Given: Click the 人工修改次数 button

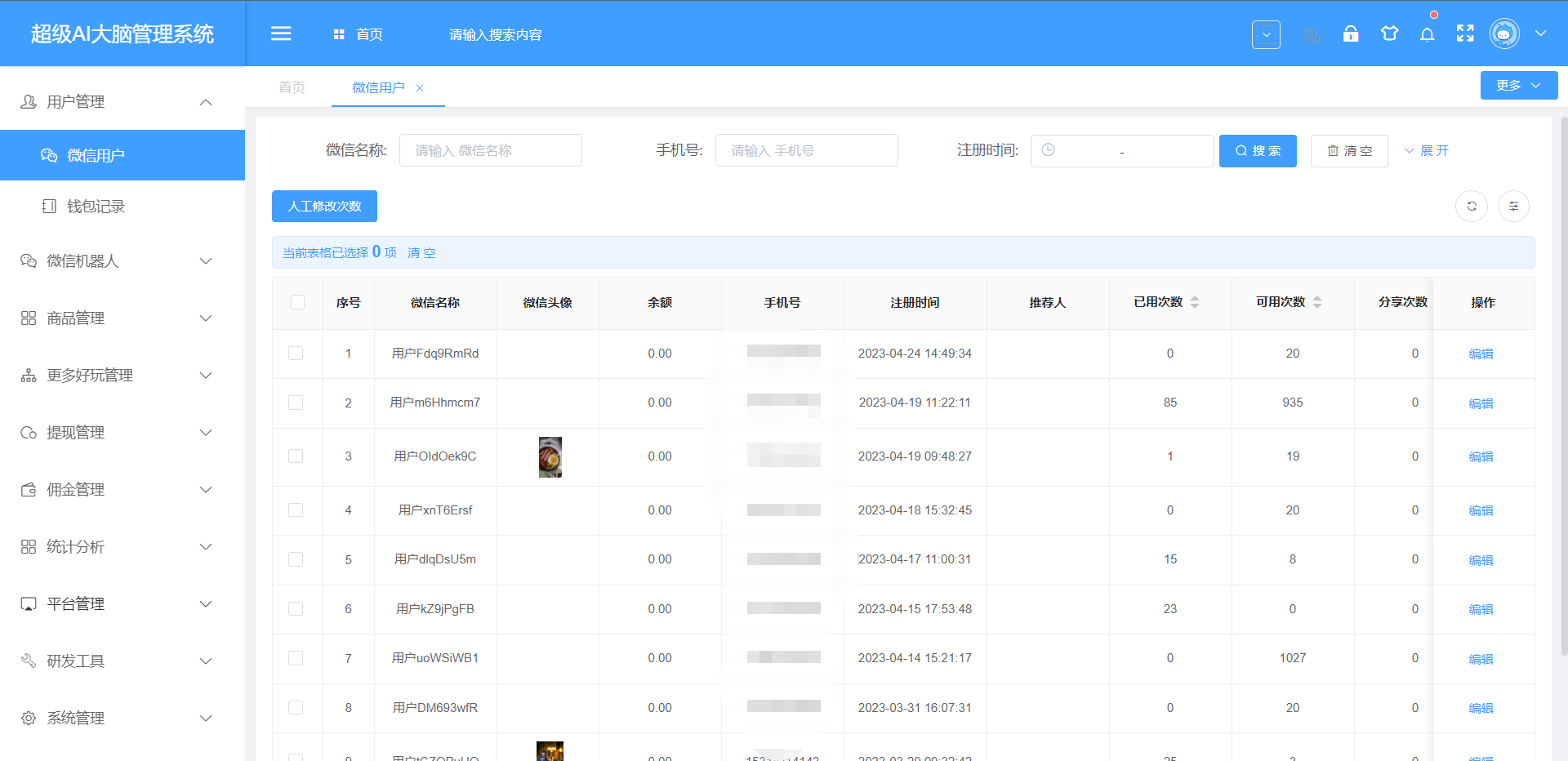Looking at the screenshot, I should point(324,207).
